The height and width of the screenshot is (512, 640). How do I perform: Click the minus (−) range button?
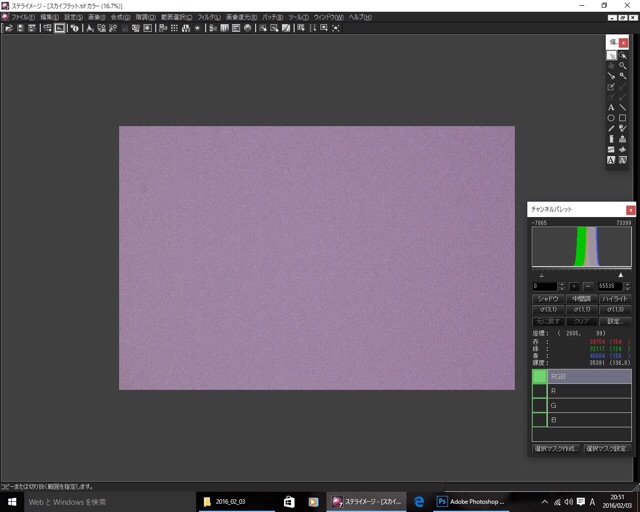[588, 286]
